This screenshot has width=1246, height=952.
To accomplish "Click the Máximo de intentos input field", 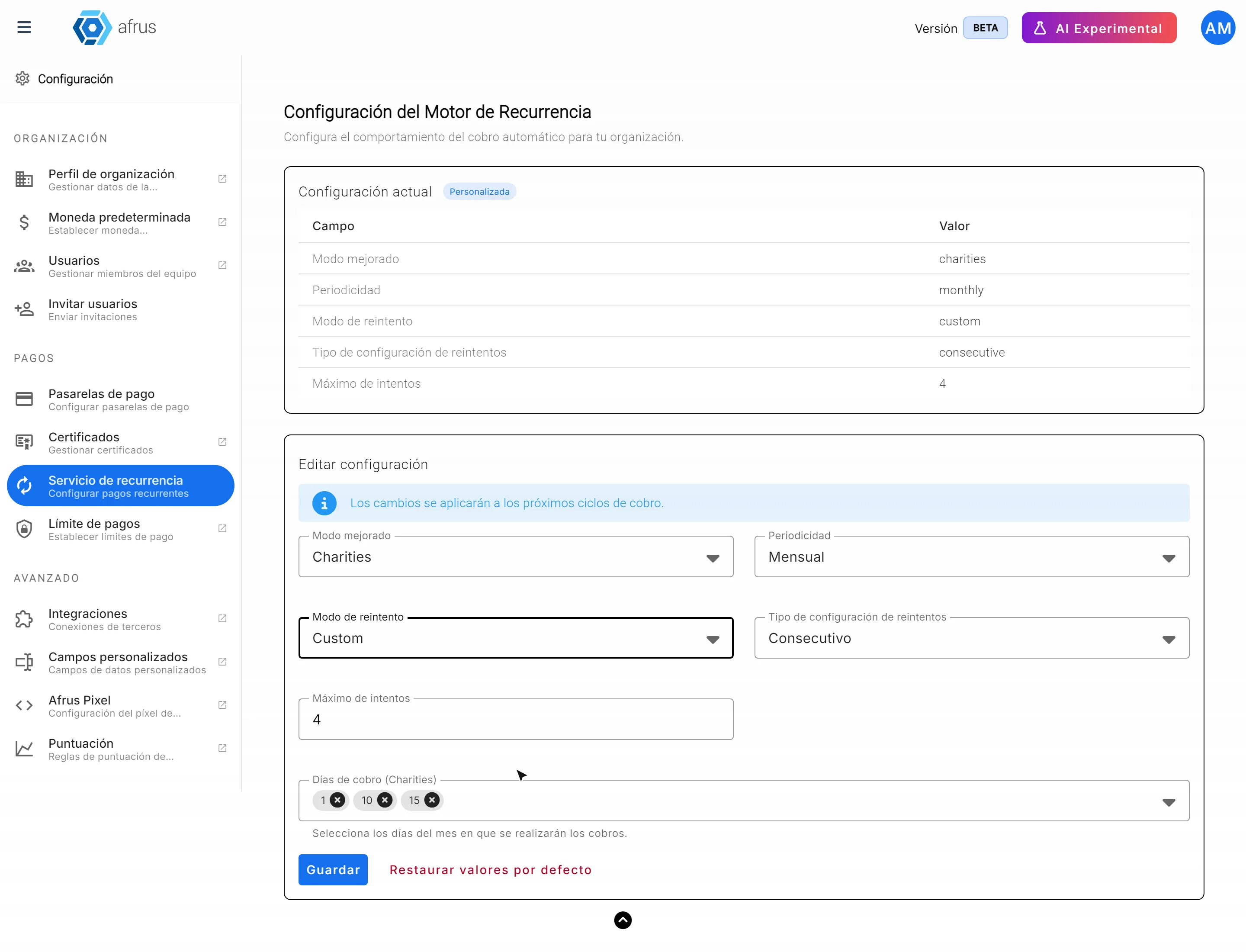I will click(x=516, y=720).
